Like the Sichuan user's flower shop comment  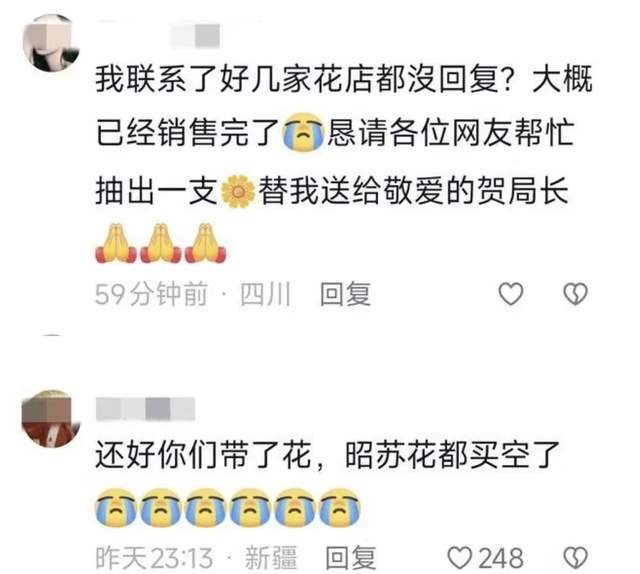[x=511, y=294]
